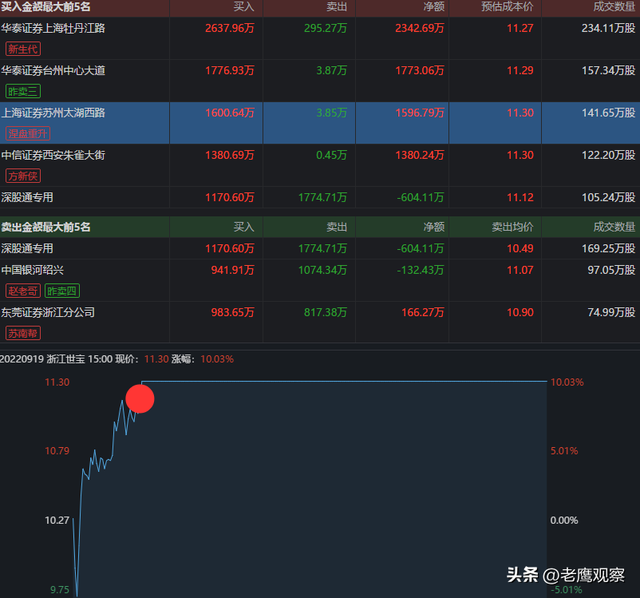The width and height of the screenshot is (640, 598).
Task: Select the 华泰证券上海牡丹江路 row name
Action: (53, 28)
